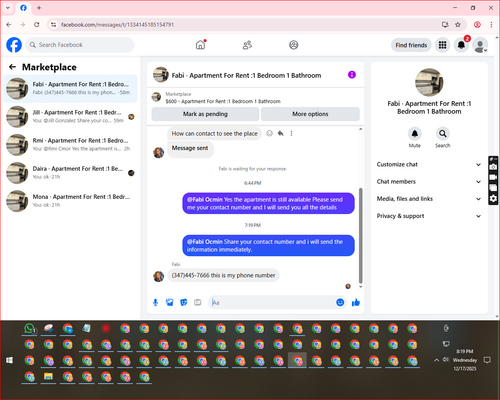
Task: Click the chat scrollbar down arrow
Action: point(360,287)
